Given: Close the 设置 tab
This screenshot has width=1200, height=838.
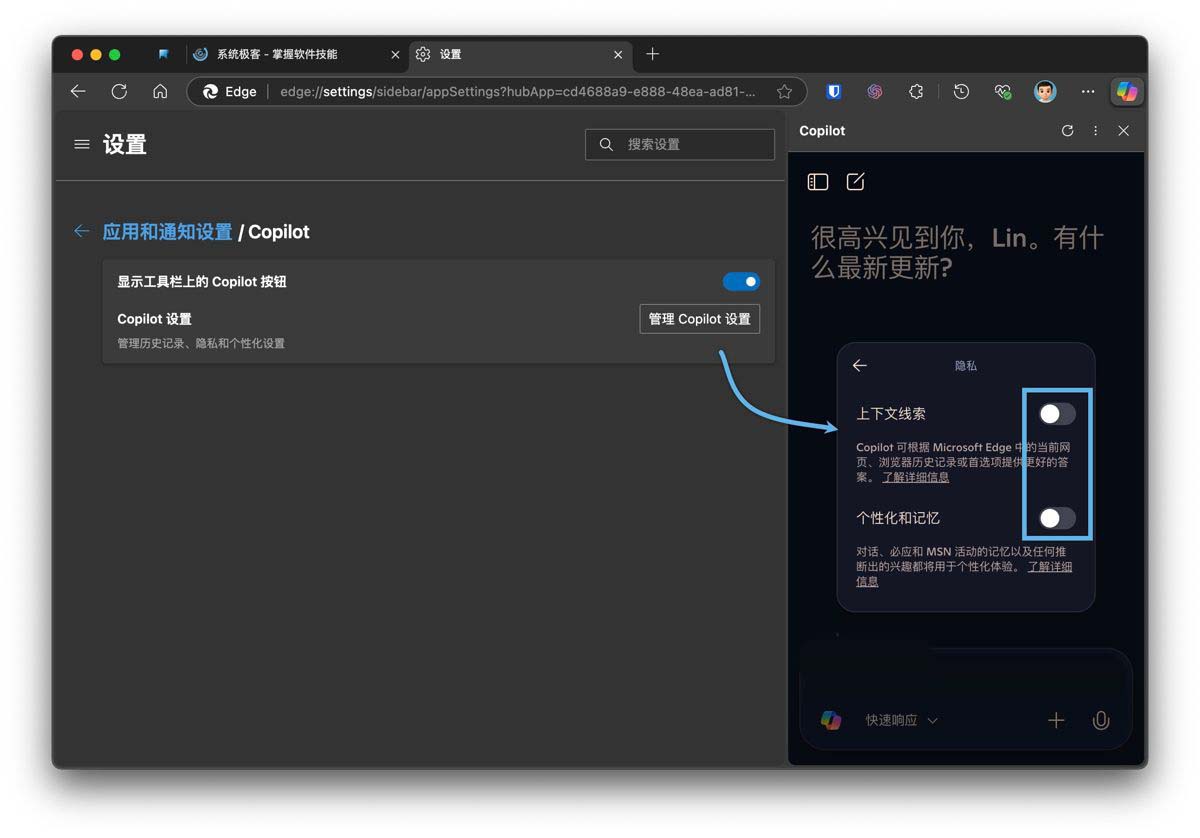Looking at the screenshot, I should 618,54.
